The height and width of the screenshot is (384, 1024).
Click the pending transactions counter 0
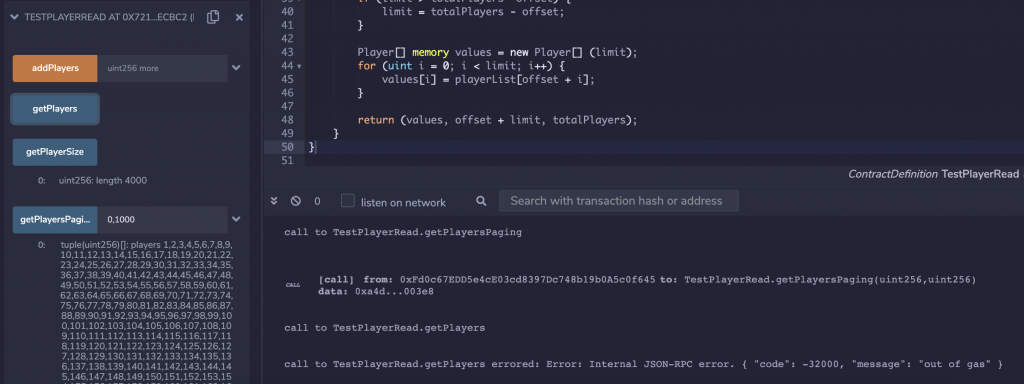coord(317,202)
